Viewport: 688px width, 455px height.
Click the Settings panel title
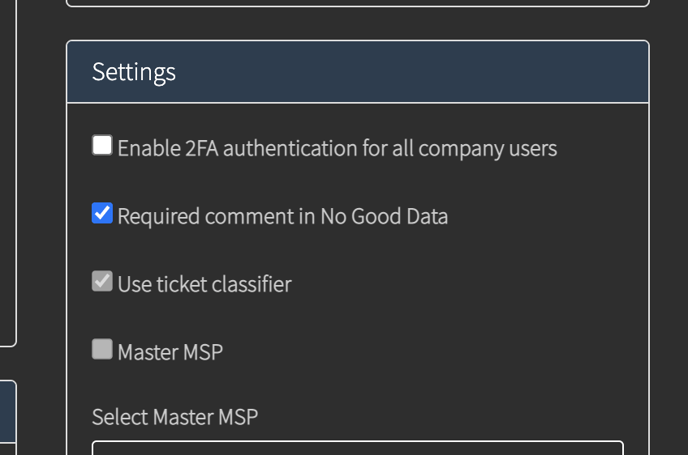(x=134, y=72)
